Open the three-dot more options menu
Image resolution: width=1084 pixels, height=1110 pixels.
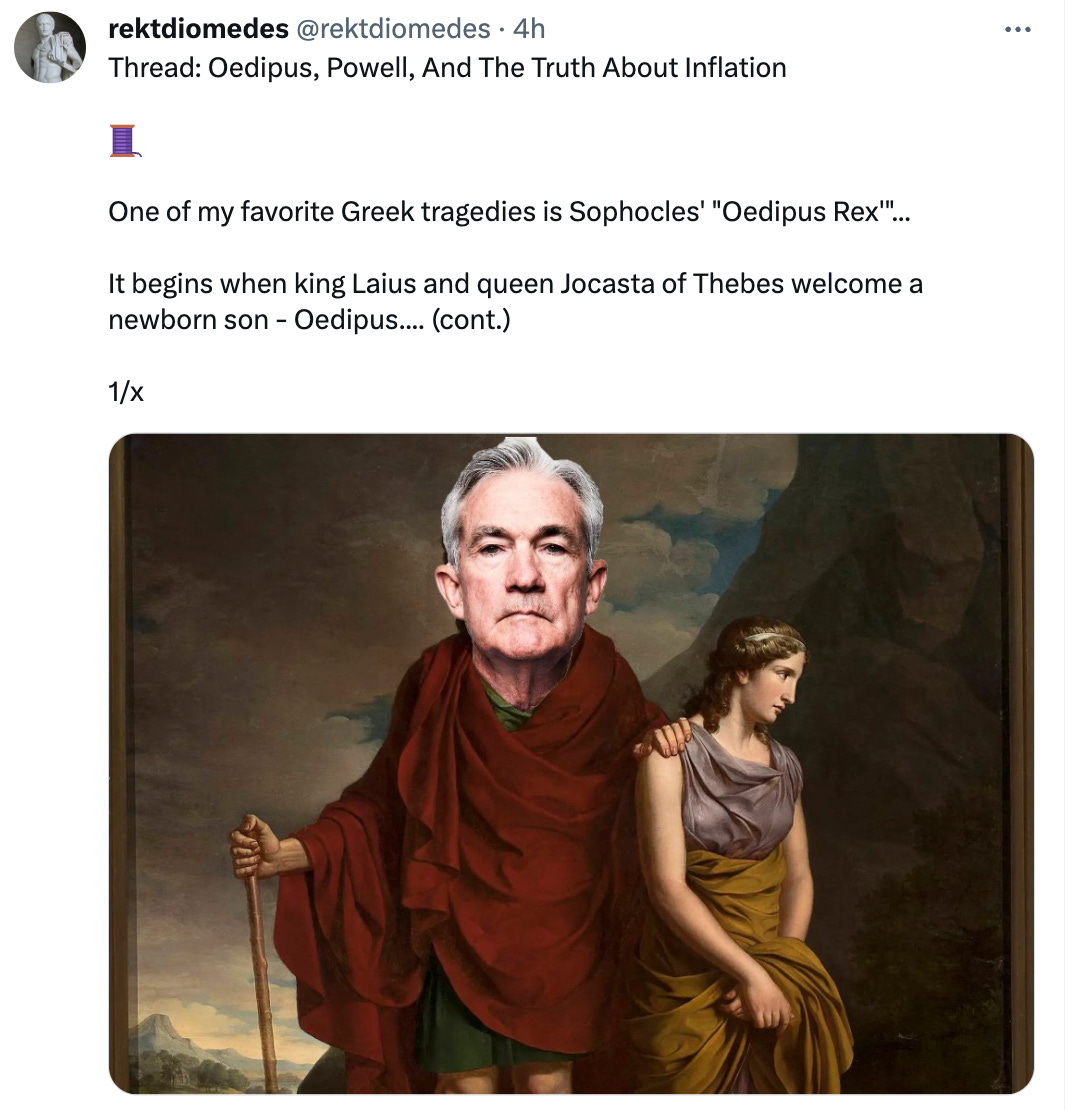point(1017,30)
